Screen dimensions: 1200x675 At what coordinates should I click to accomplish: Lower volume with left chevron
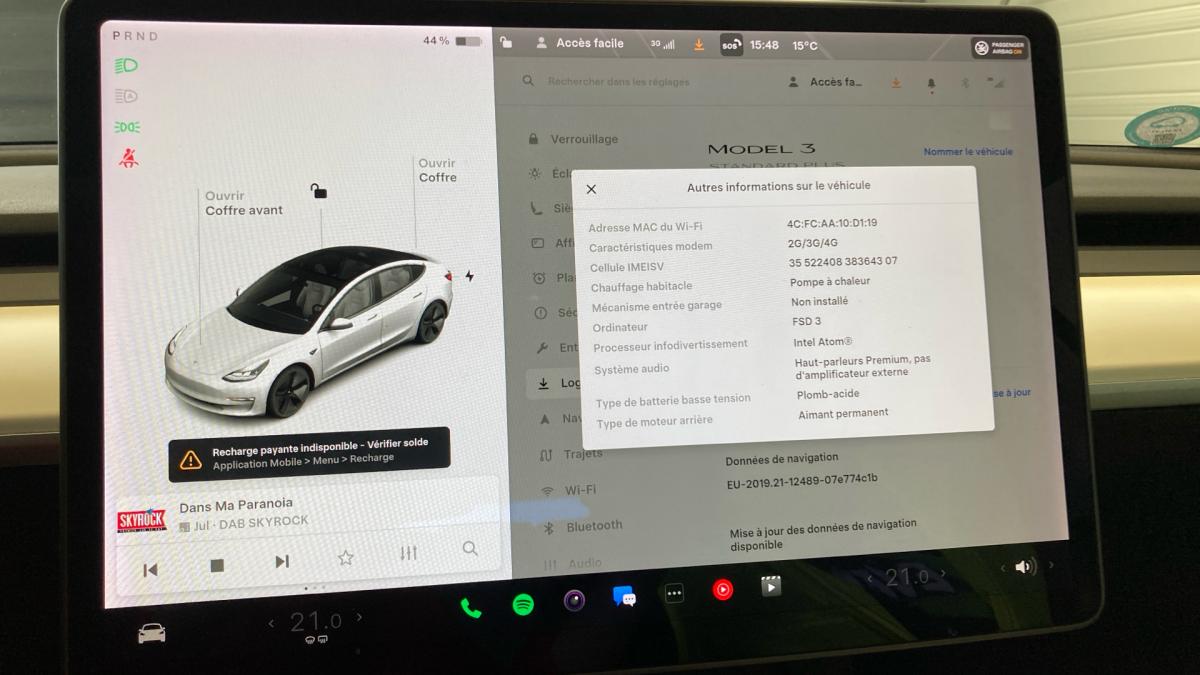[1004, 568]
